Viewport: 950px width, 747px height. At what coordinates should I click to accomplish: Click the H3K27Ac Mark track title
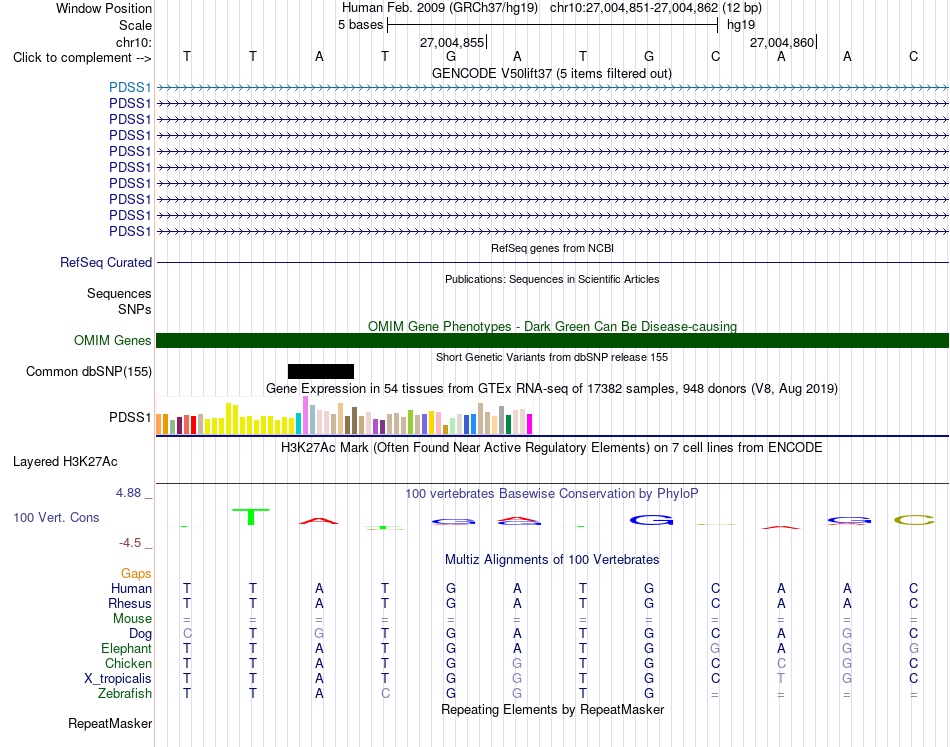[x=552, y=448]
